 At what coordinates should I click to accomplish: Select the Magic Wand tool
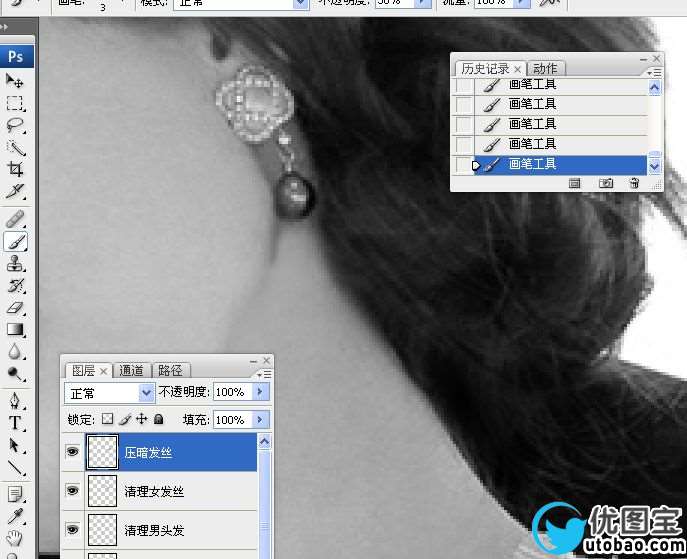15,148
